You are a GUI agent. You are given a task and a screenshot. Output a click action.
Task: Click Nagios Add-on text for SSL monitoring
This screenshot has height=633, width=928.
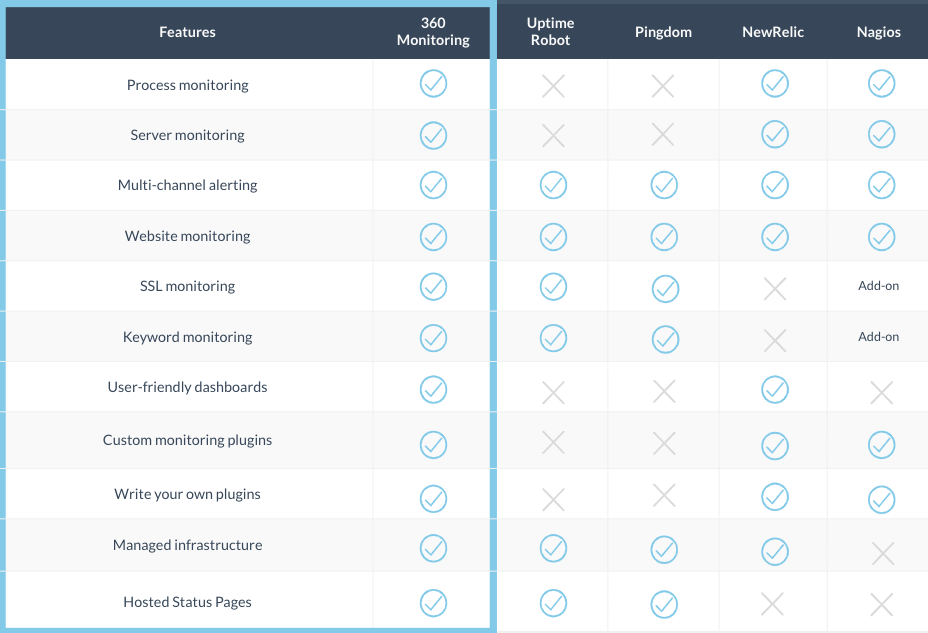click(879, 286)
